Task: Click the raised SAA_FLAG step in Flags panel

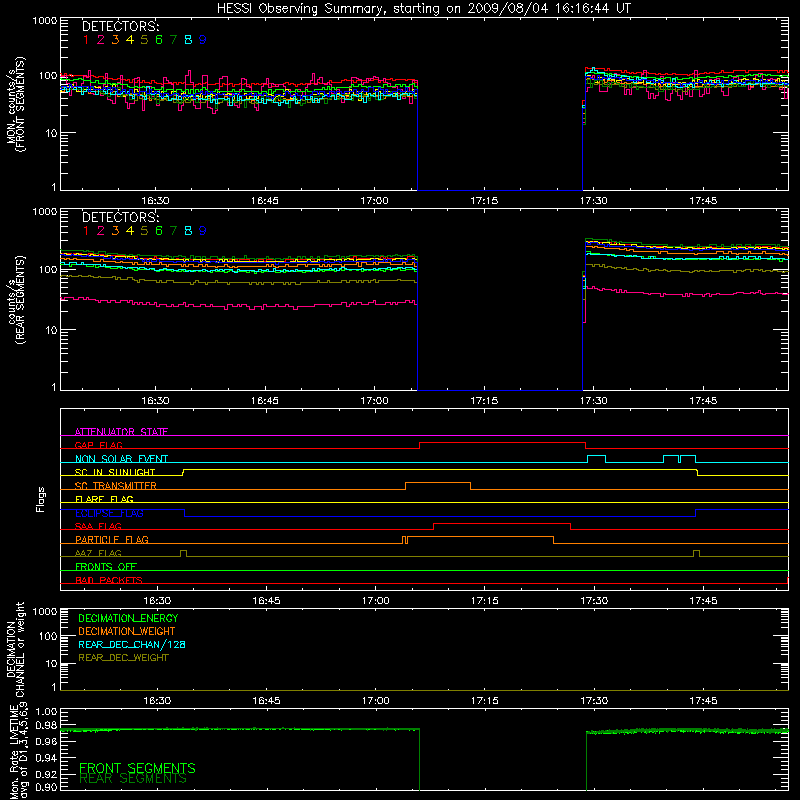Action: coord(502,523)
